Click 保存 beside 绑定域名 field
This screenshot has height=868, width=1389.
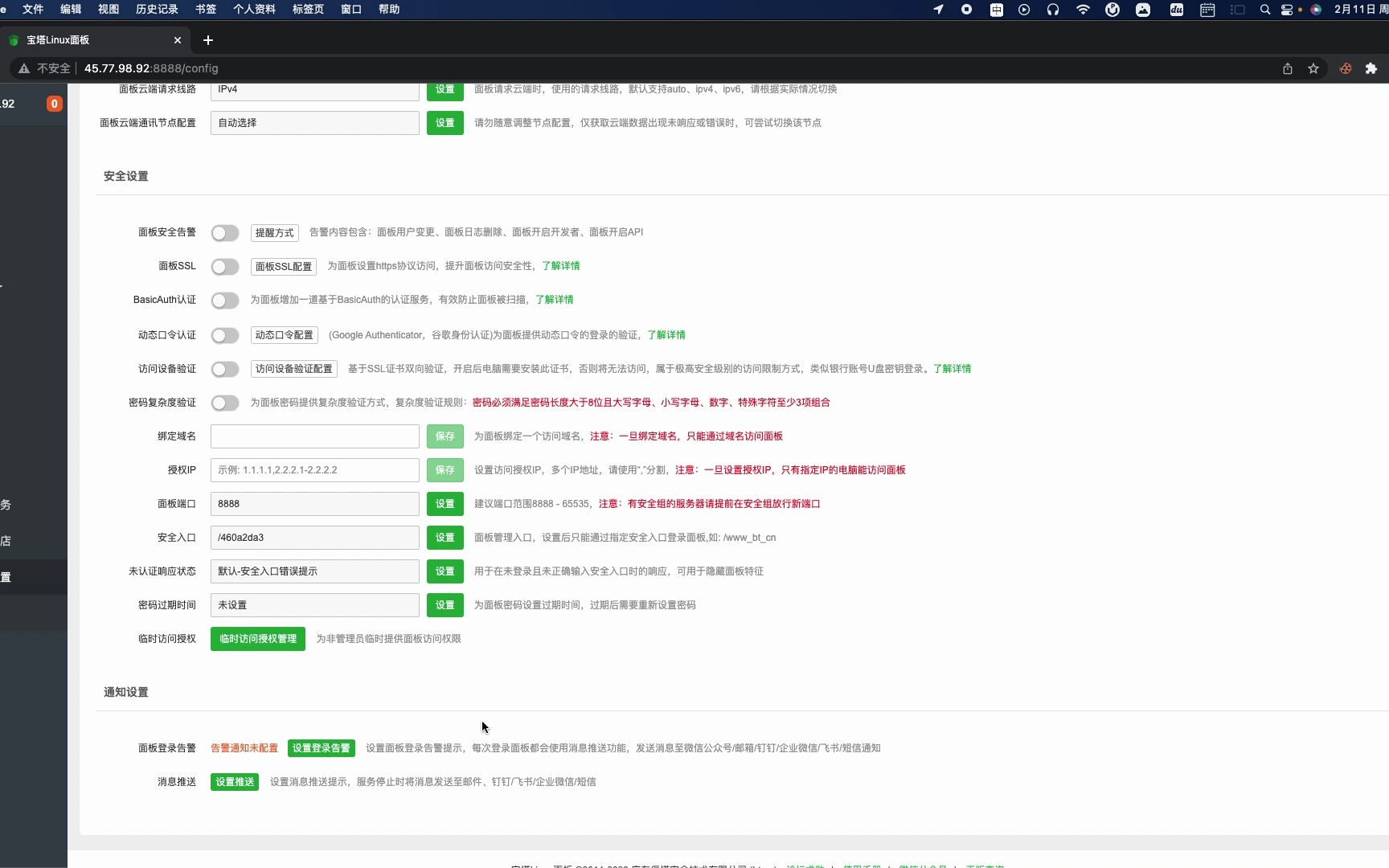click(x=445, y=436)
